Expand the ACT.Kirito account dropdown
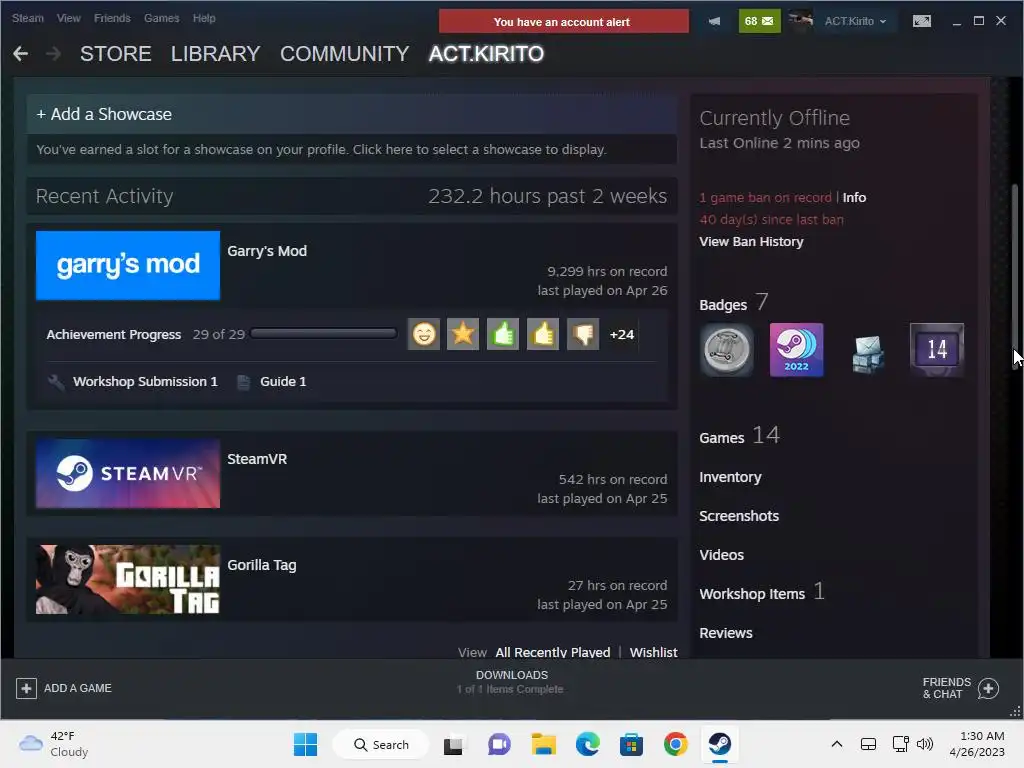The height and width of the screenshot is (768, 1024). click(856, 21)
